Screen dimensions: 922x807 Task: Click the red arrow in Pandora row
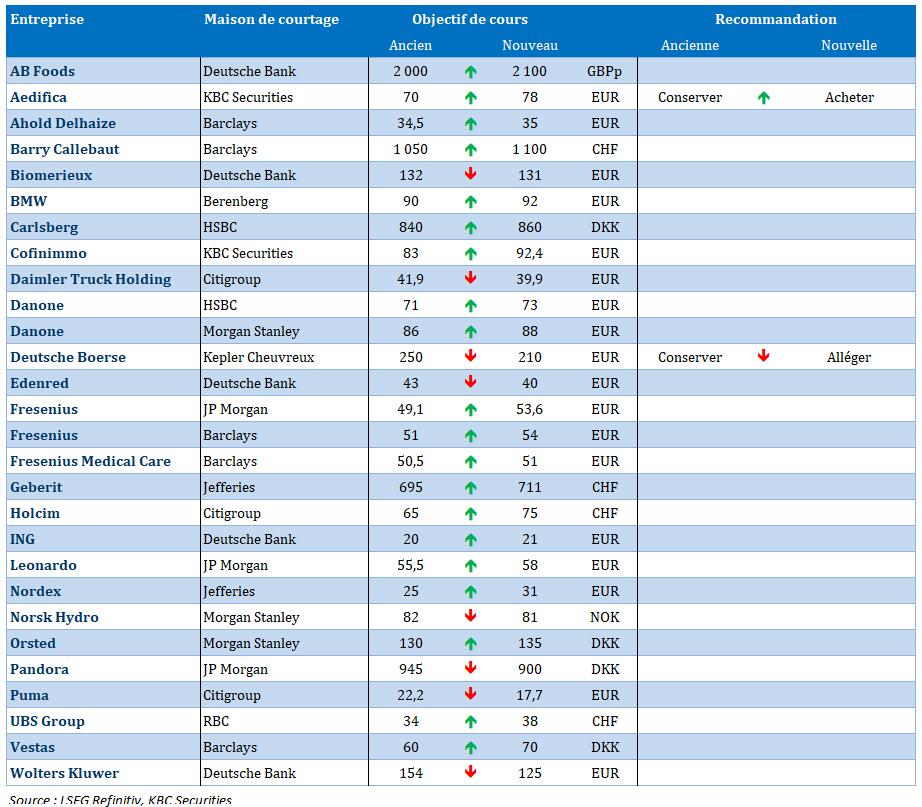470,669
